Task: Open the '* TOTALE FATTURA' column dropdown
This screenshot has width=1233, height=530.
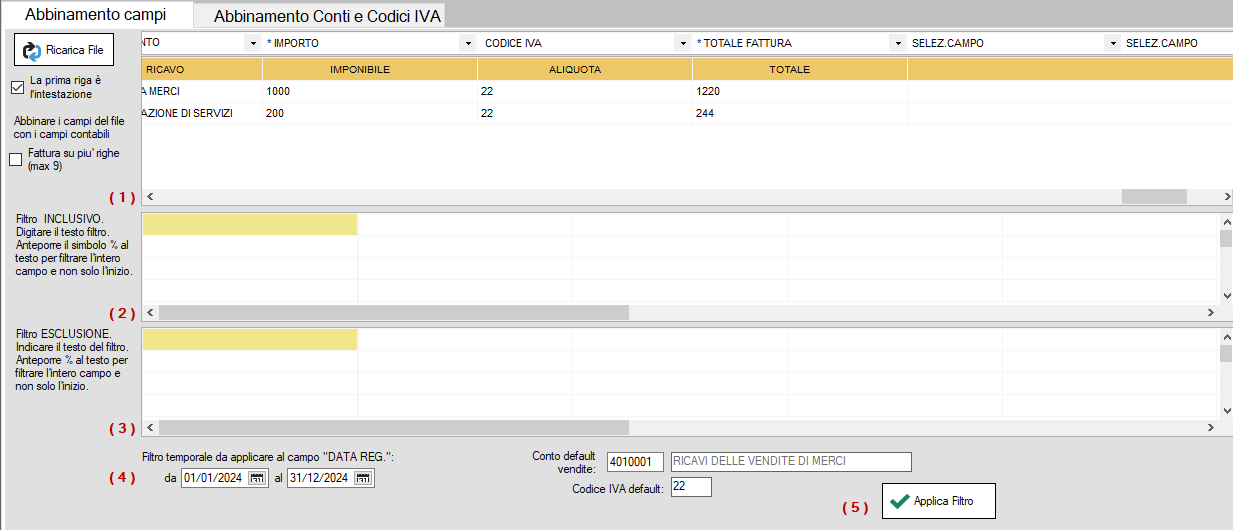Action: pos(897,43)
